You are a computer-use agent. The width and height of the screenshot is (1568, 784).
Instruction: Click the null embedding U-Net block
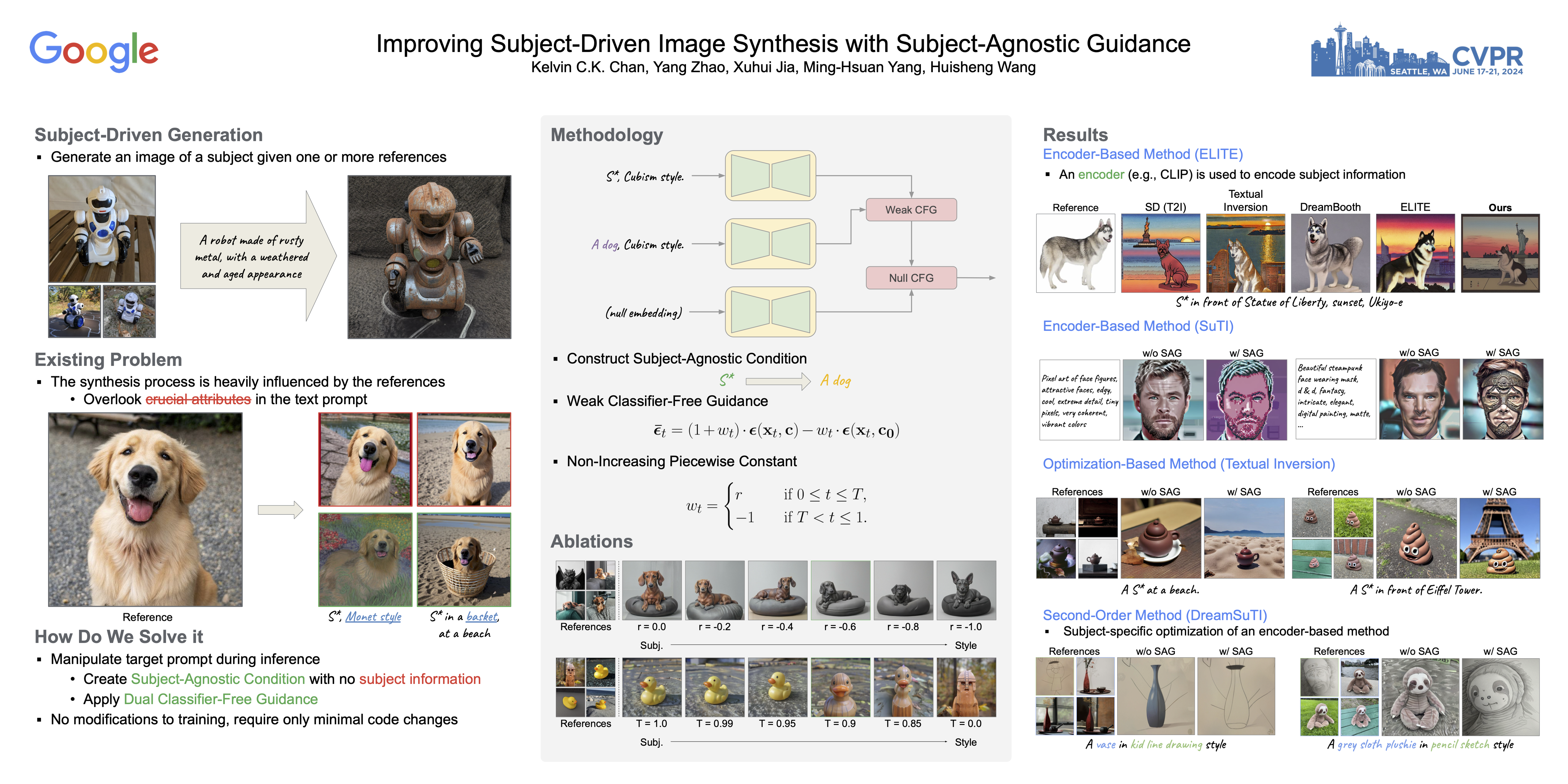[x=770, y=312]
